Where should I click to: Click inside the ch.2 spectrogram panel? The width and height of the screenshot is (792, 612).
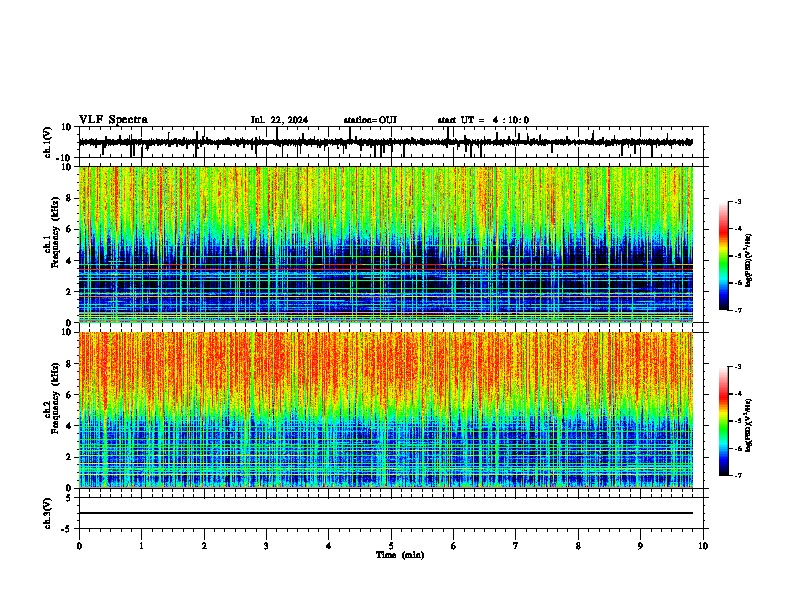point(385,410)
